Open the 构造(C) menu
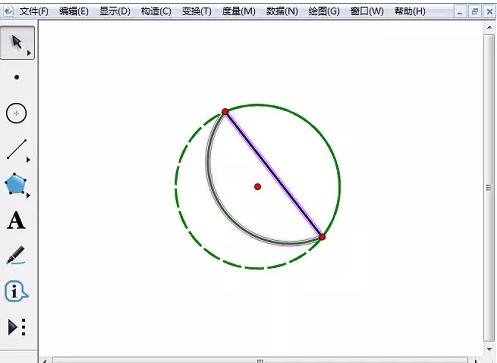The width and height of the screenshot is (497, 363). pyautogui.click(x=156, y=11)
